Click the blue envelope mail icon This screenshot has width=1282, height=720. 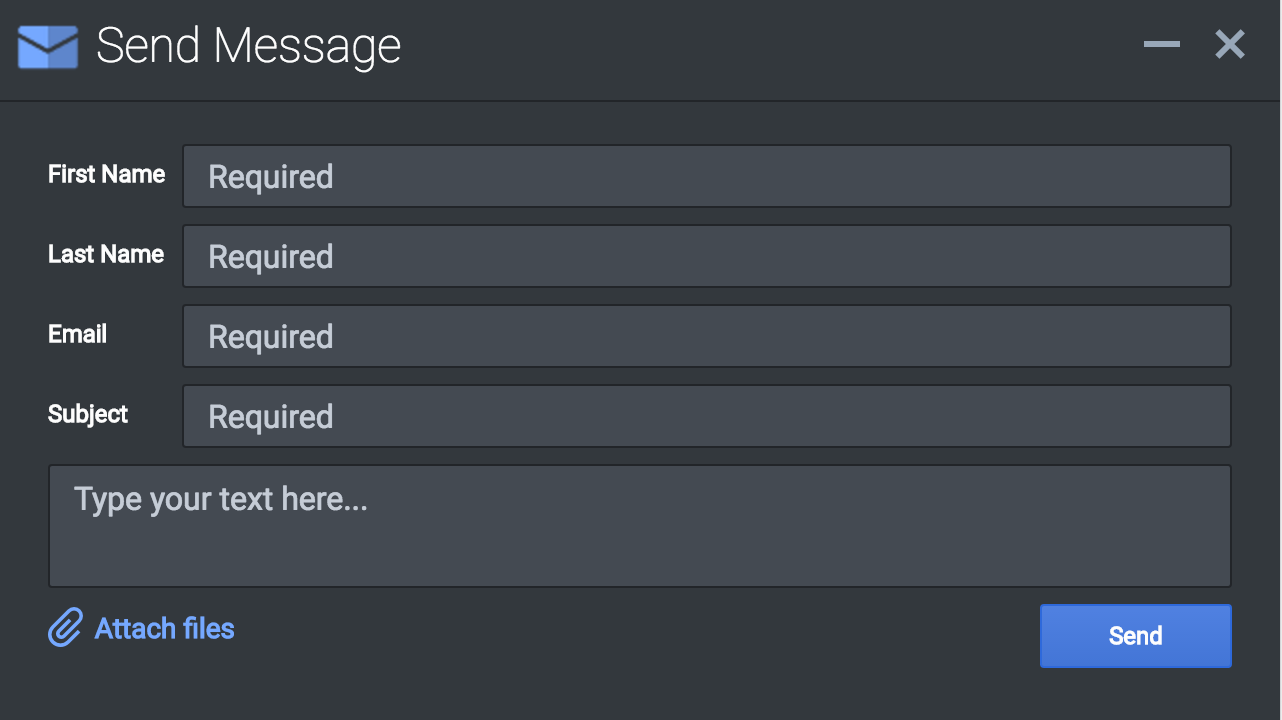coord(48,46)
